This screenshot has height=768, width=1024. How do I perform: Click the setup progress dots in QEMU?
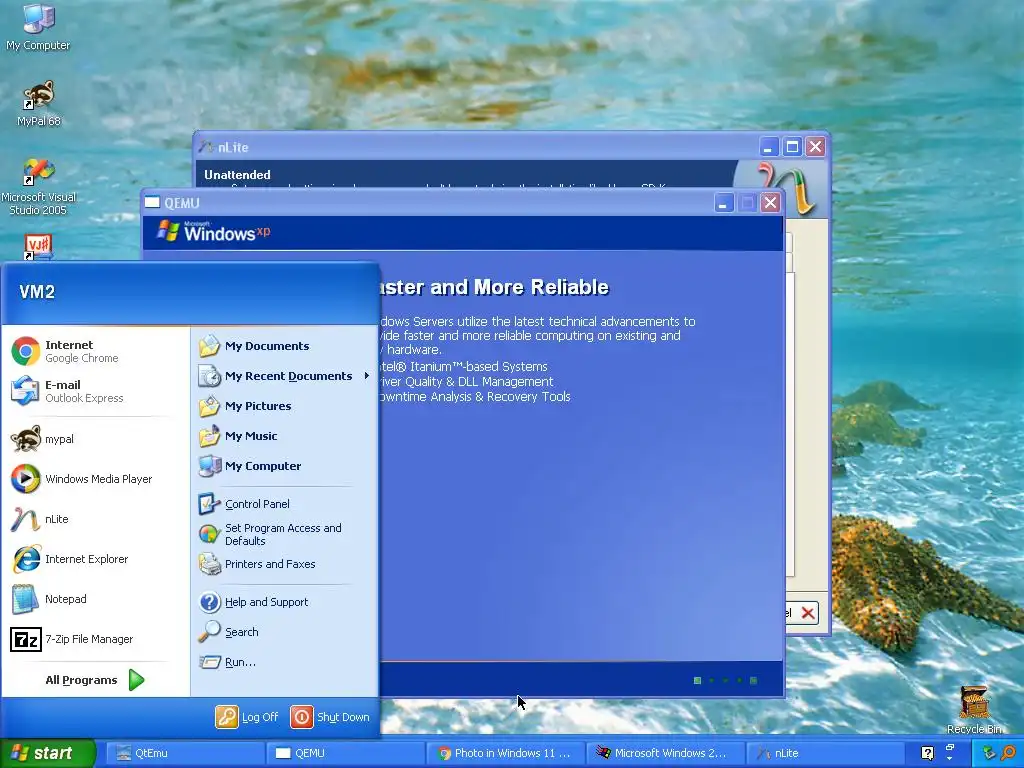pos(725,680)
